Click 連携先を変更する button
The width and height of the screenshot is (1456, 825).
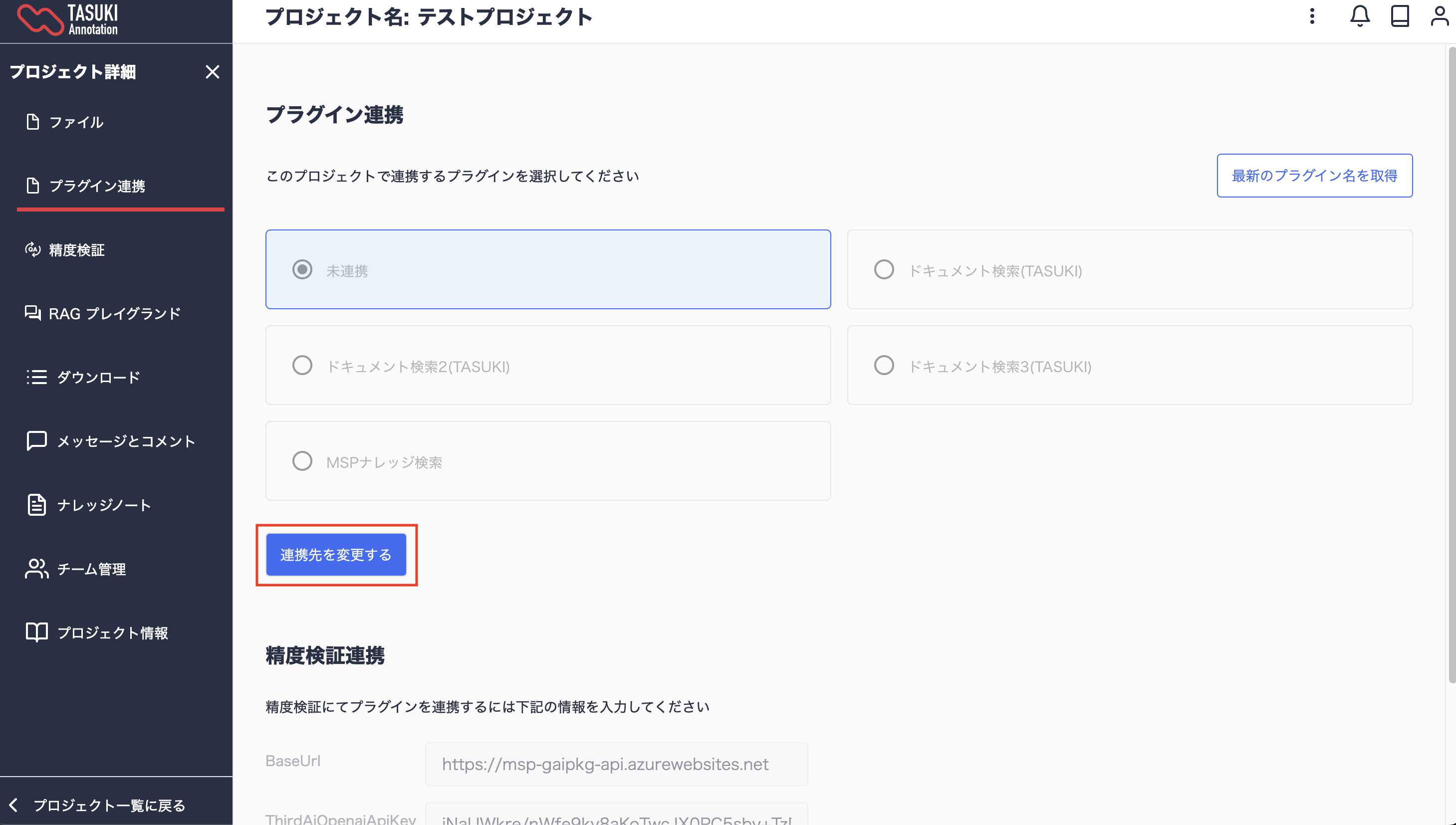click(336, 554)
